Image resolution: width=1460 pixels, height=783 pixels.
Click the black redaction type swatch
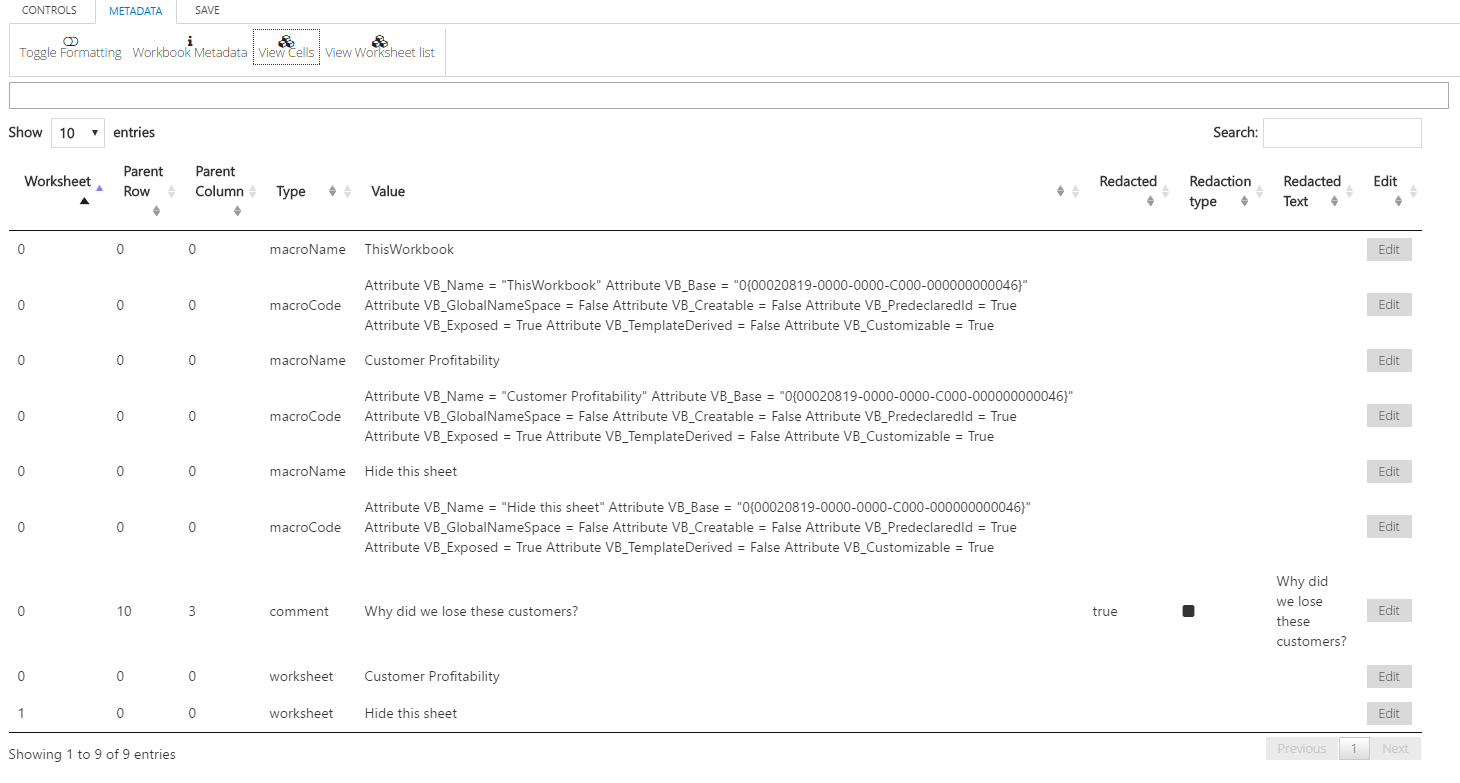click(1188, 611)
